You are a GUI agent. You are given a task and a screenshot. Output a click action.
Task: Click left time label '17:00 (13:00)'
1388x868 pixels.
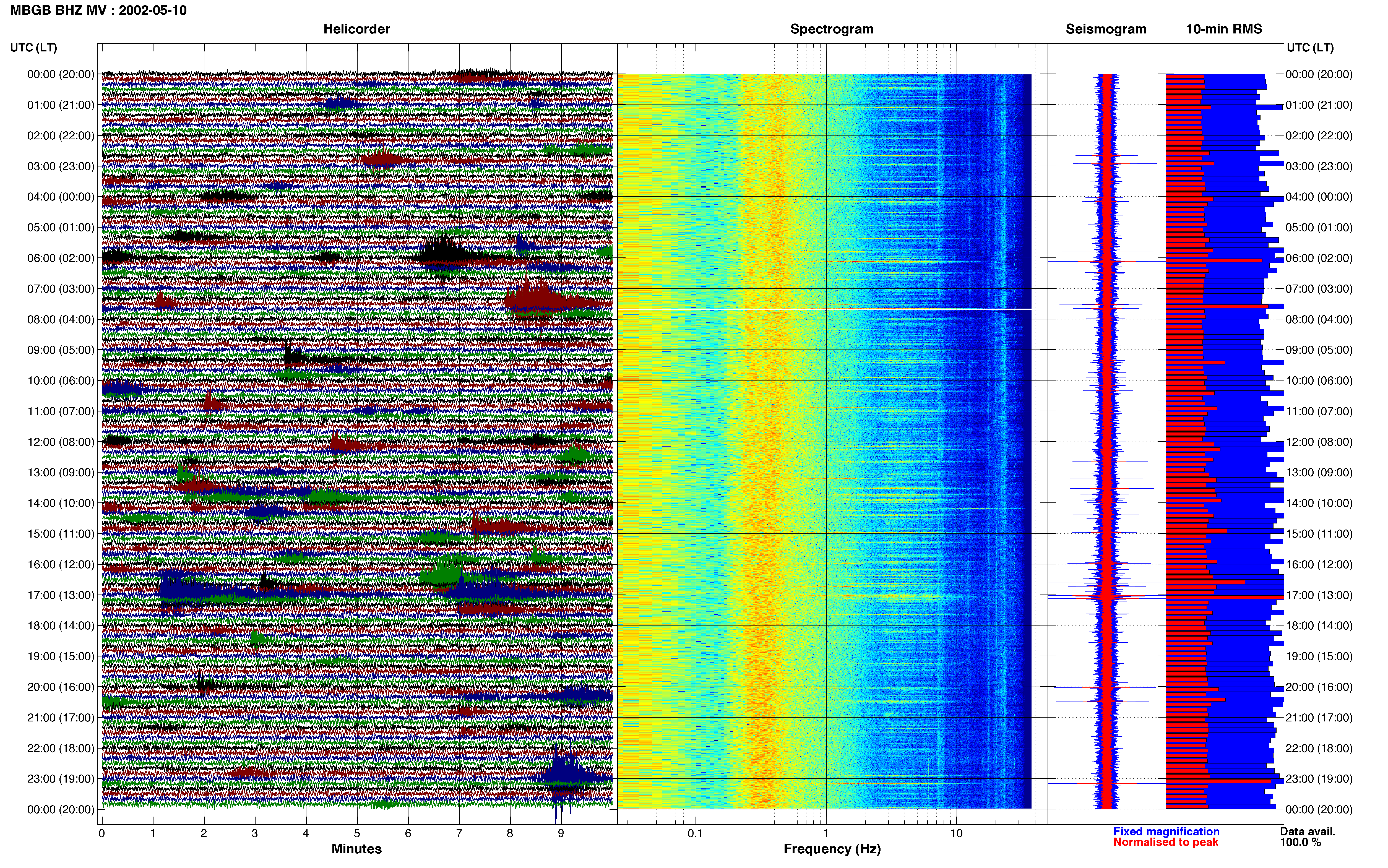coord(61,595)
